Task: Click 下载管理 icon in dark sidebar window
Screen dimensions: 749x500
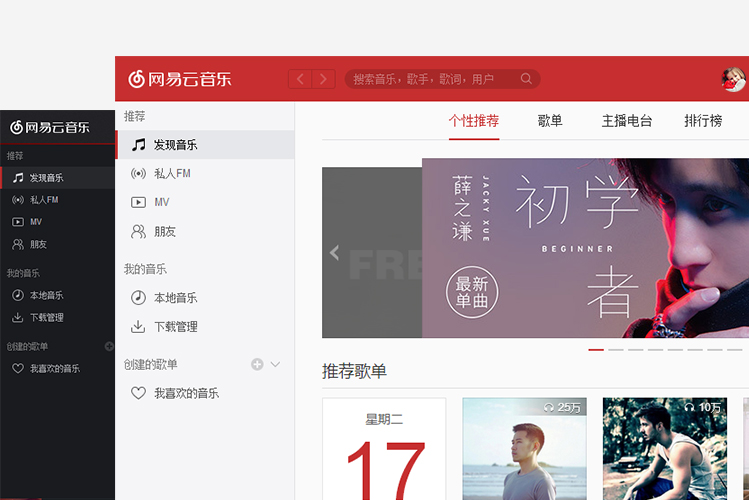Action: (18, 317)
